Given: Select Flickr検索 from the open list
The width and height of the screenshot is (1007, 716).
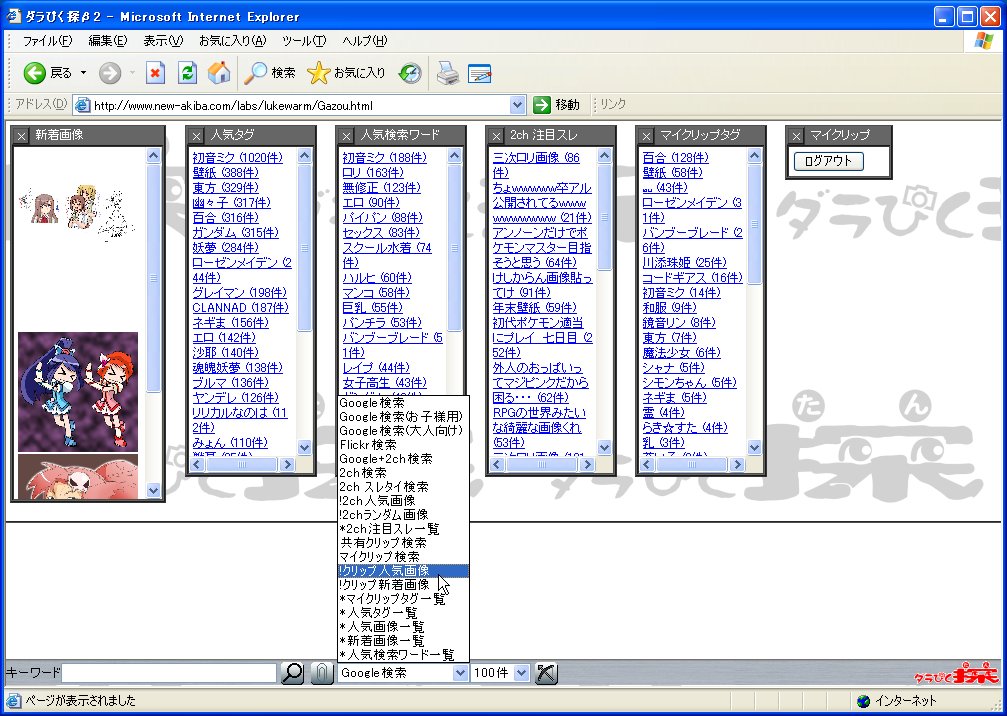Looking at the screenshot, I should coord(403,444).
